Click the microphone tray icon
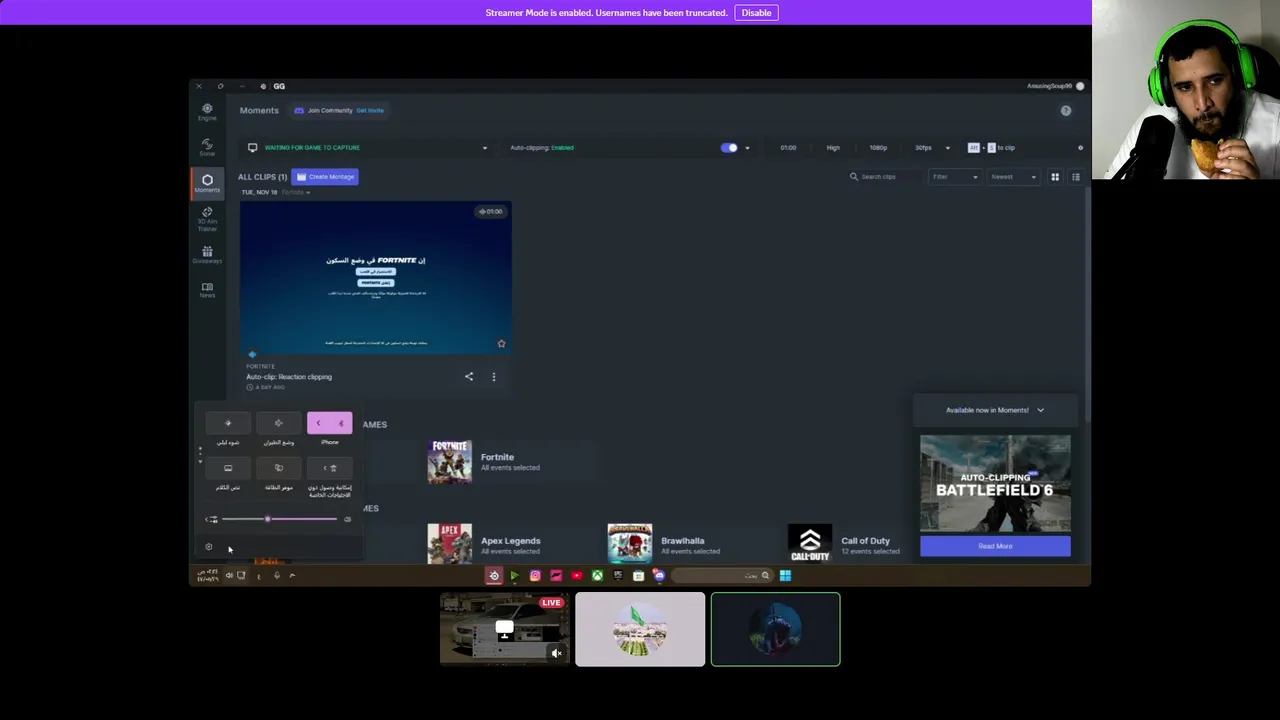Image resolution: width=1280 pixels, height=720 pixels. 277,575
